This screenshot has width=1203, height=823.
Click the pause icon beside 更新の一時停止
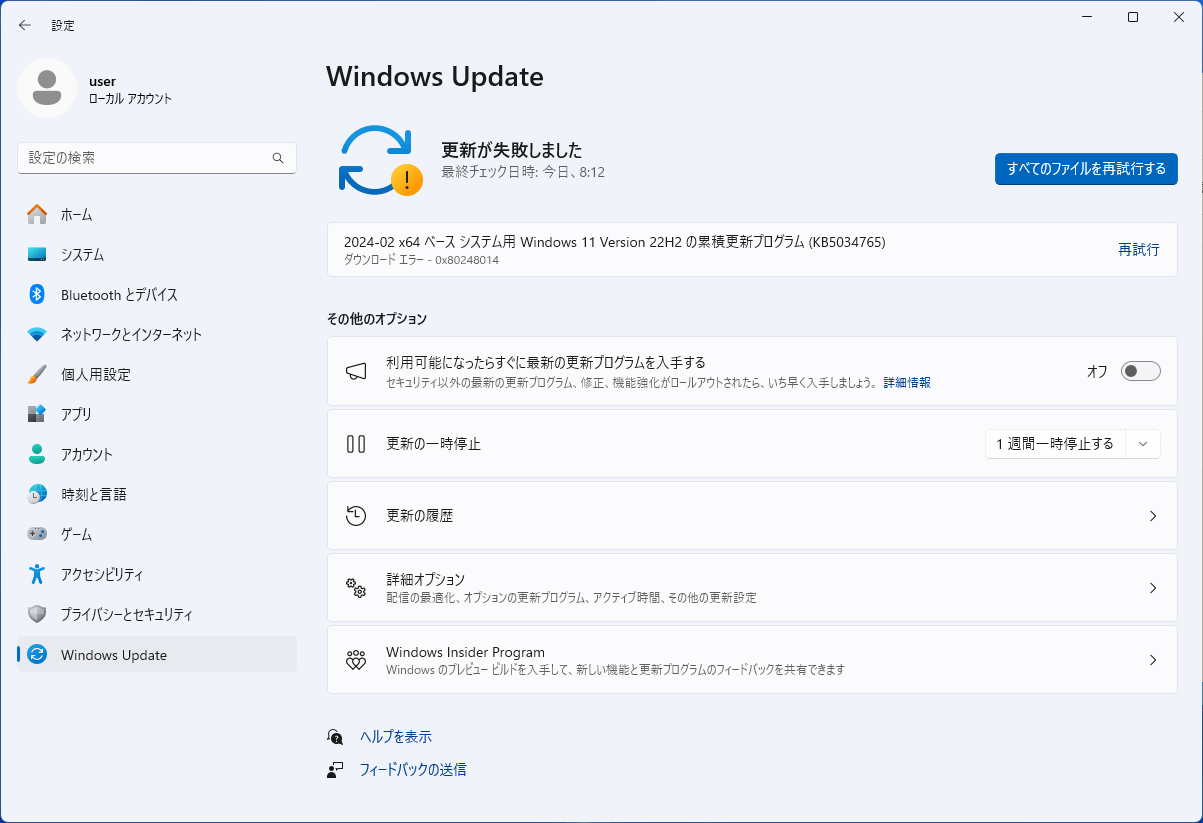point(356,443)
